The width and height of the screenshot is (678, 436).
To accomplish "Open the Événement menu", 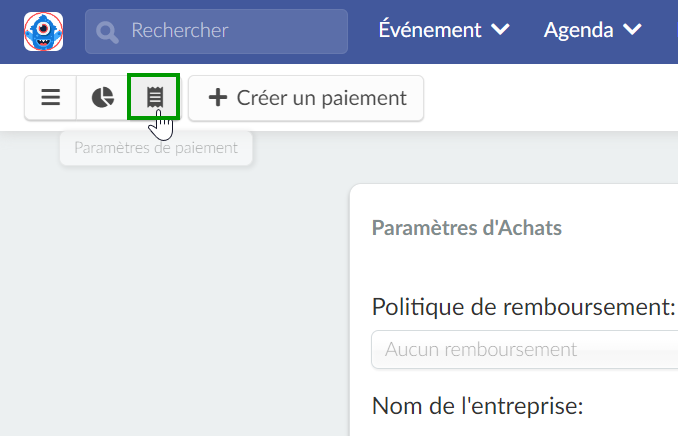I will 444,30.
